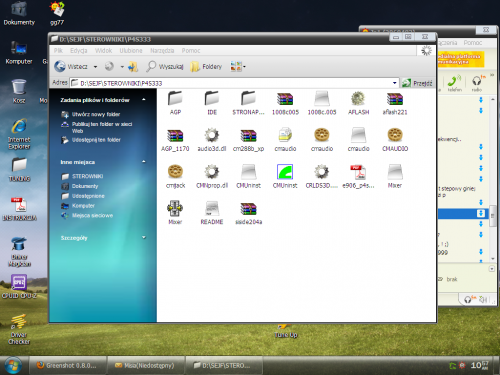Open the address bar dropdown arrow
Image resolution: width=500 pixels, height=375 pixels.
pos(395,83)
